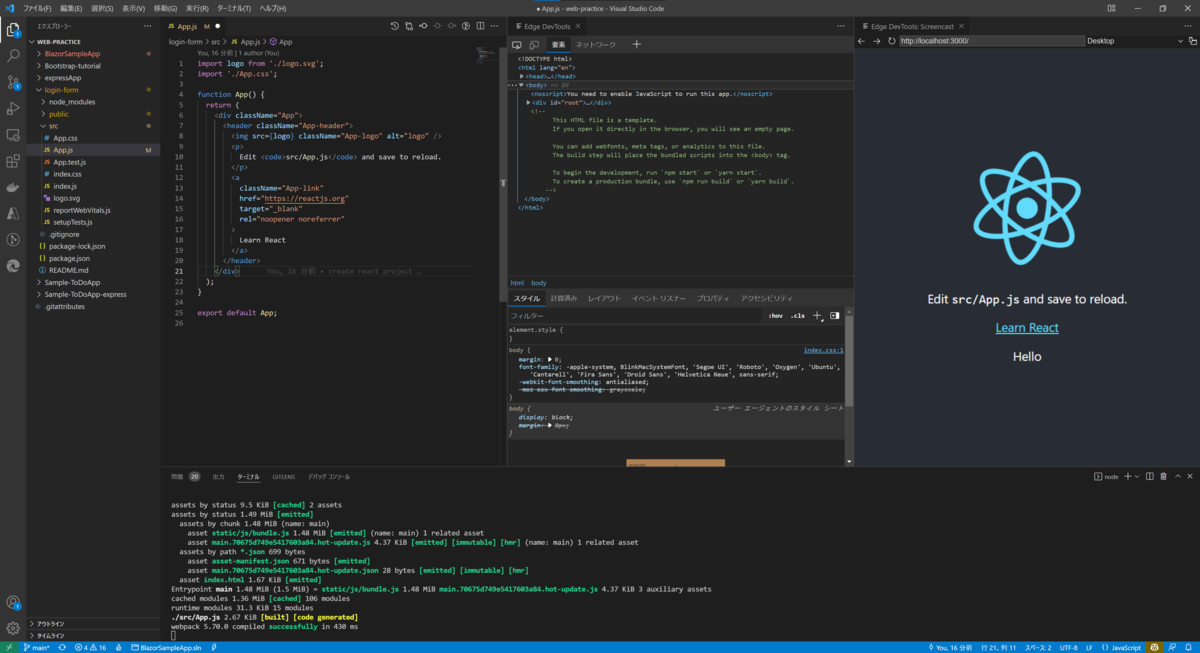Click the inspect element picker icon in DevTools

click(517, 45)
